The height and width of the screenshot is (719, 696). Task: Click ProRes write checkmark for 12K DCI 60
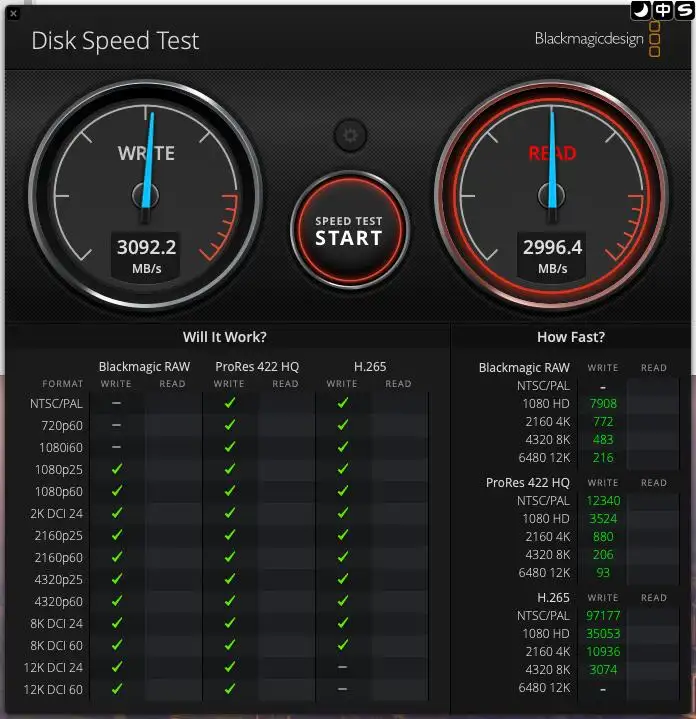[x=230, y=689]
